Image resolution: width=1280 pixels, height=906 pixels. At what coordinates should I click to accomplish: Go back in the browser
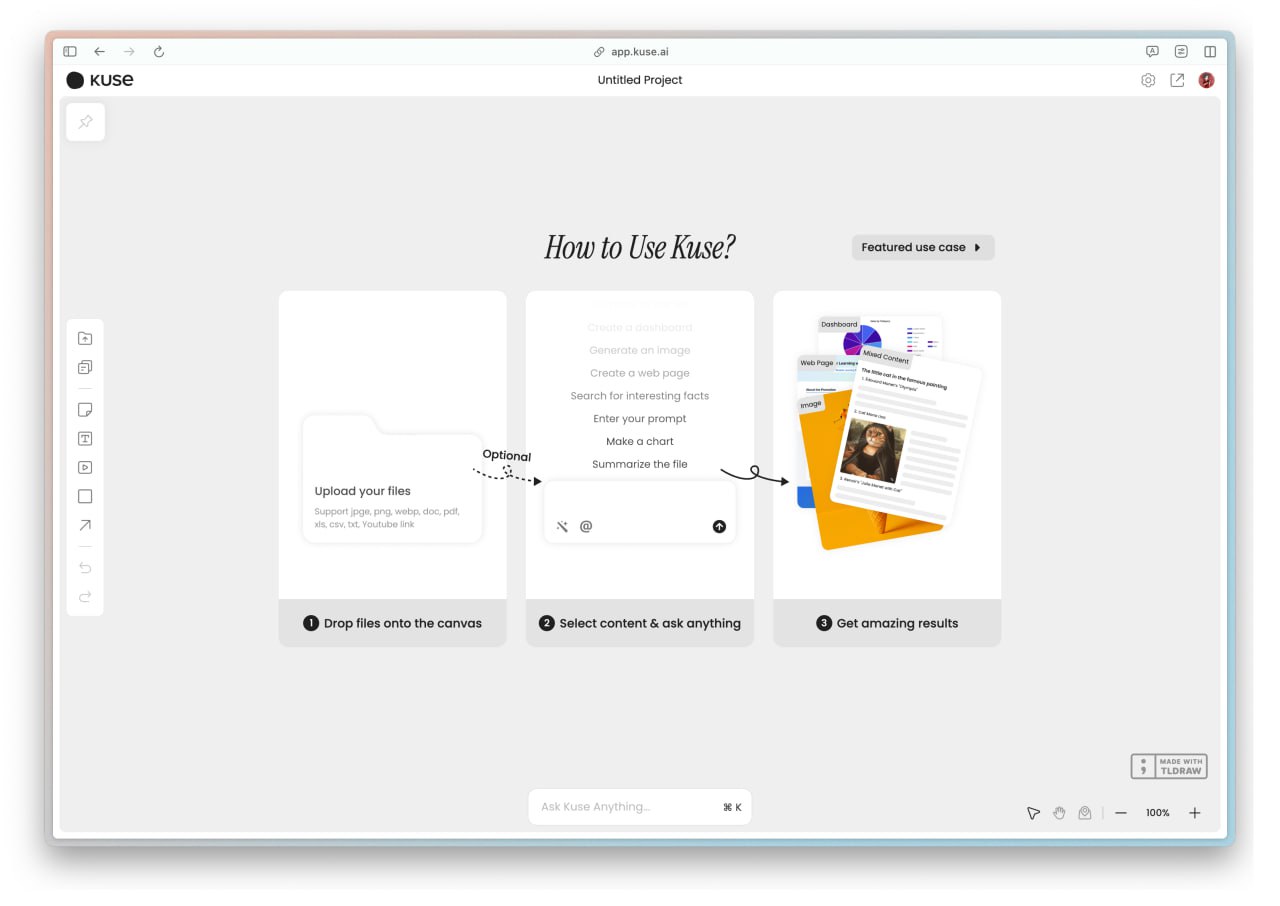[x=99, y=52]
